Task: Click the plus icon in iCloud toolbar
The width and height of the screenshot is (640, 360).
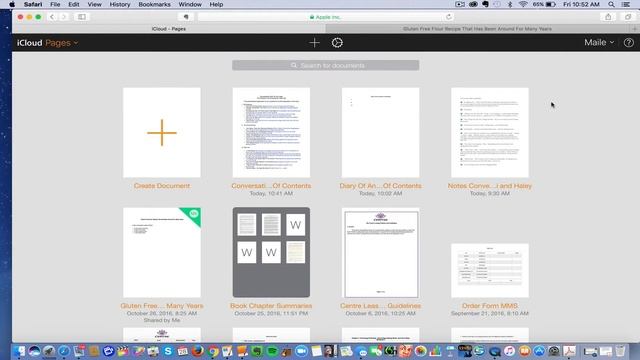Action: coord(314,42)
